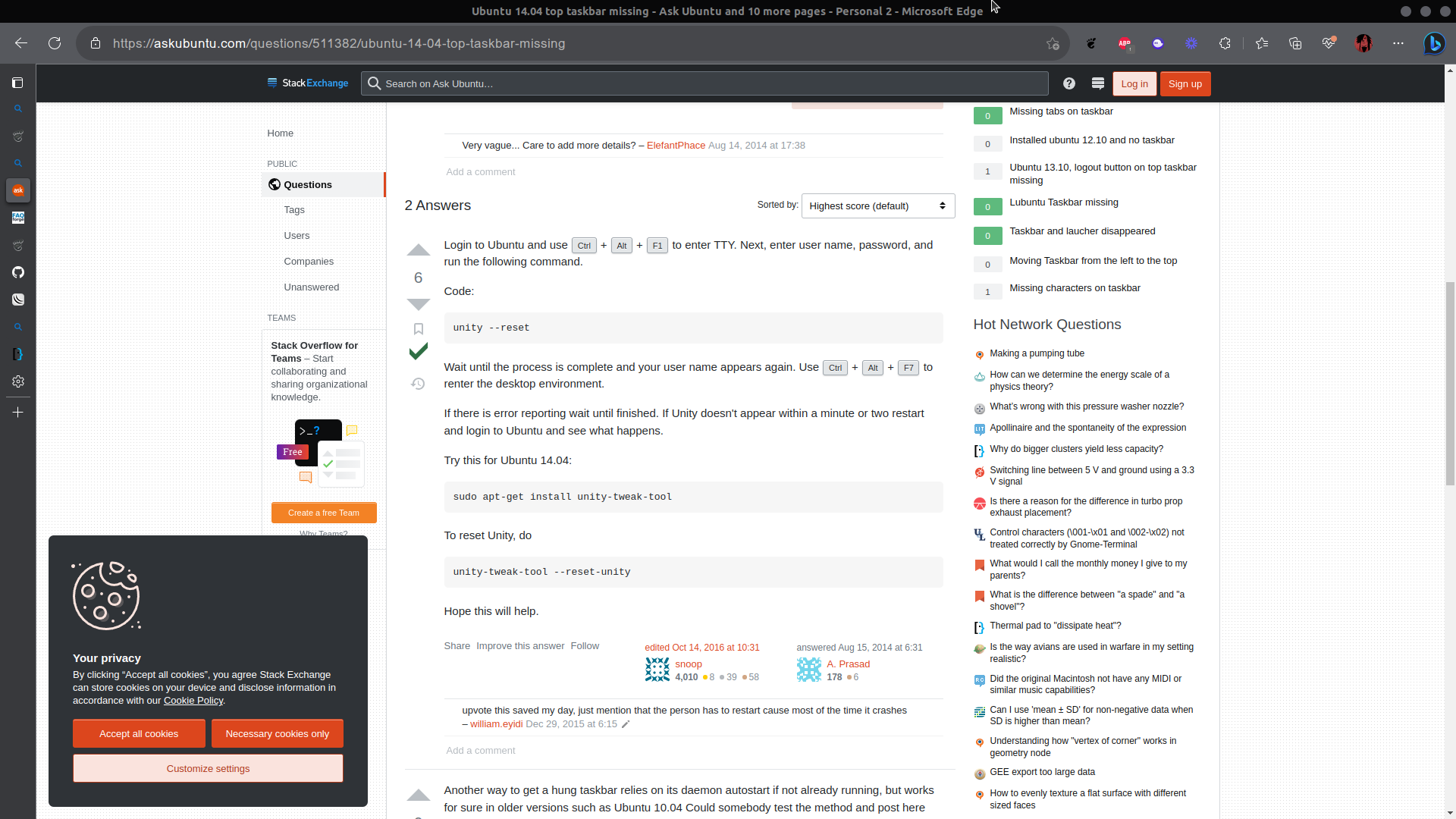Open Stack Exchange site switcher icon
This screenshot has height=819, width=1456.
[1097, 83]
